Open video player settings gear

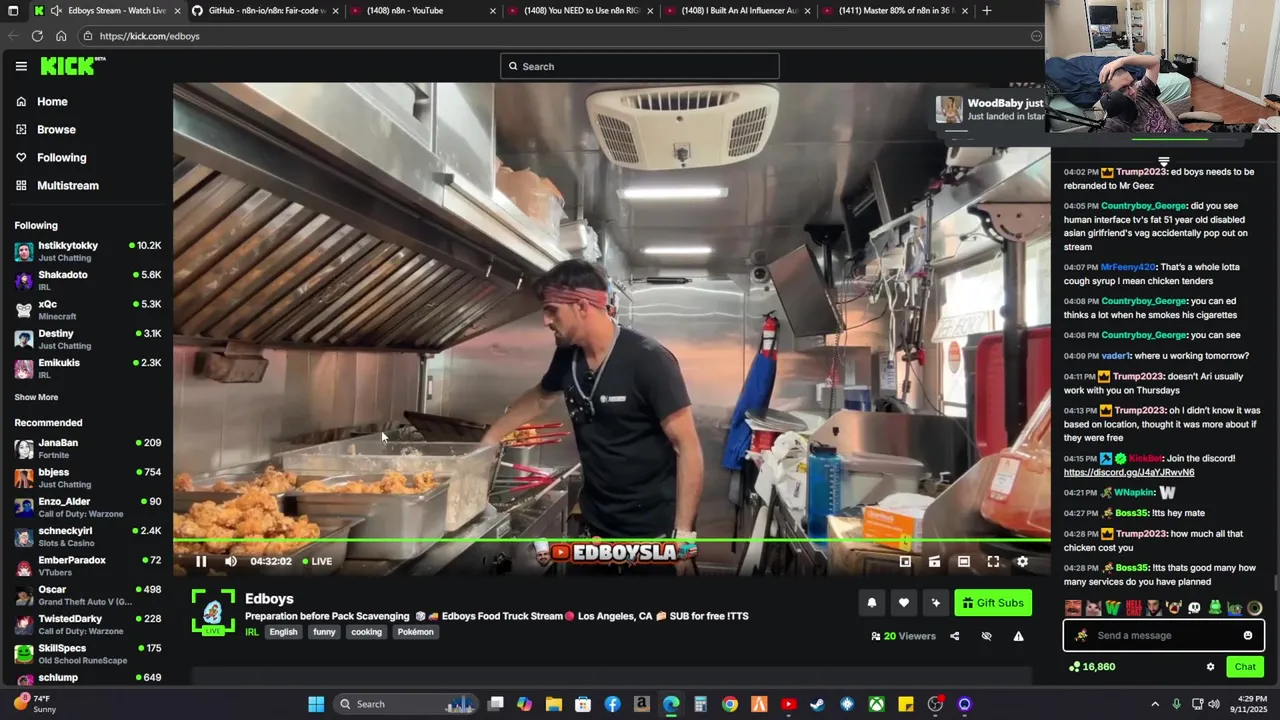coord(1022,561)
